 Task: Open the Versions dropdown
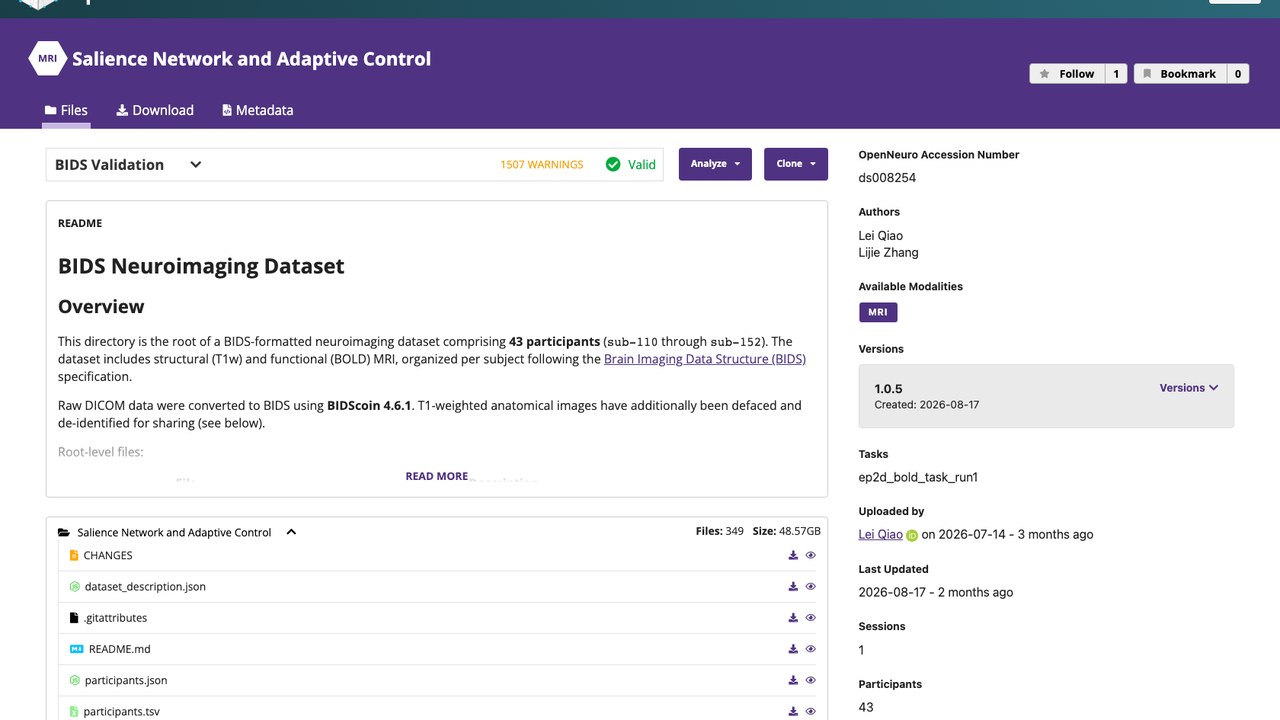click(x=1189, y=388)
